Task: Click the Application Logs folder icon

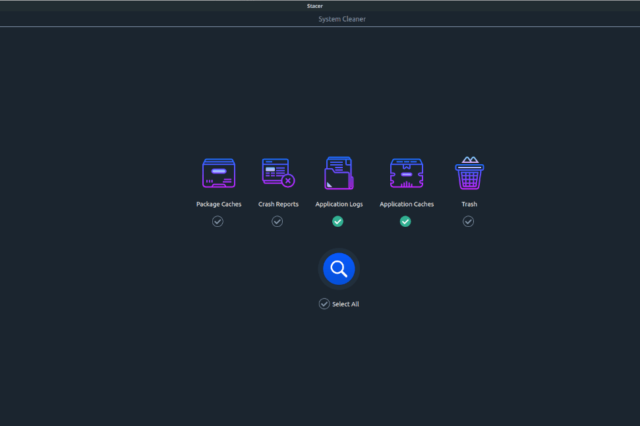Action: click(x=338, y=174)
